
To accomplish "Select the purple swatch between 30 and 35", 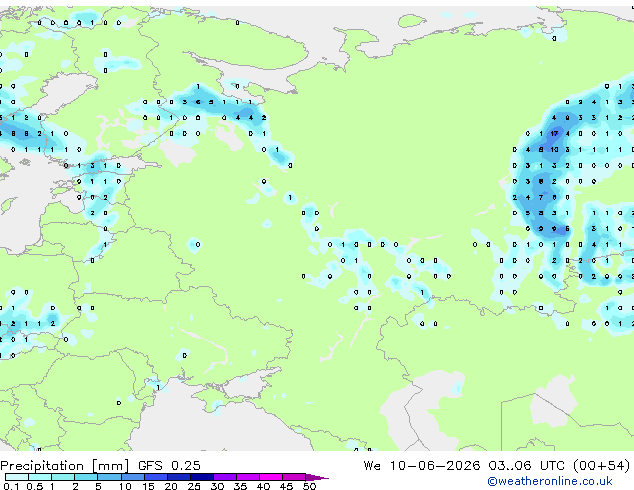I will coord(224,477).
